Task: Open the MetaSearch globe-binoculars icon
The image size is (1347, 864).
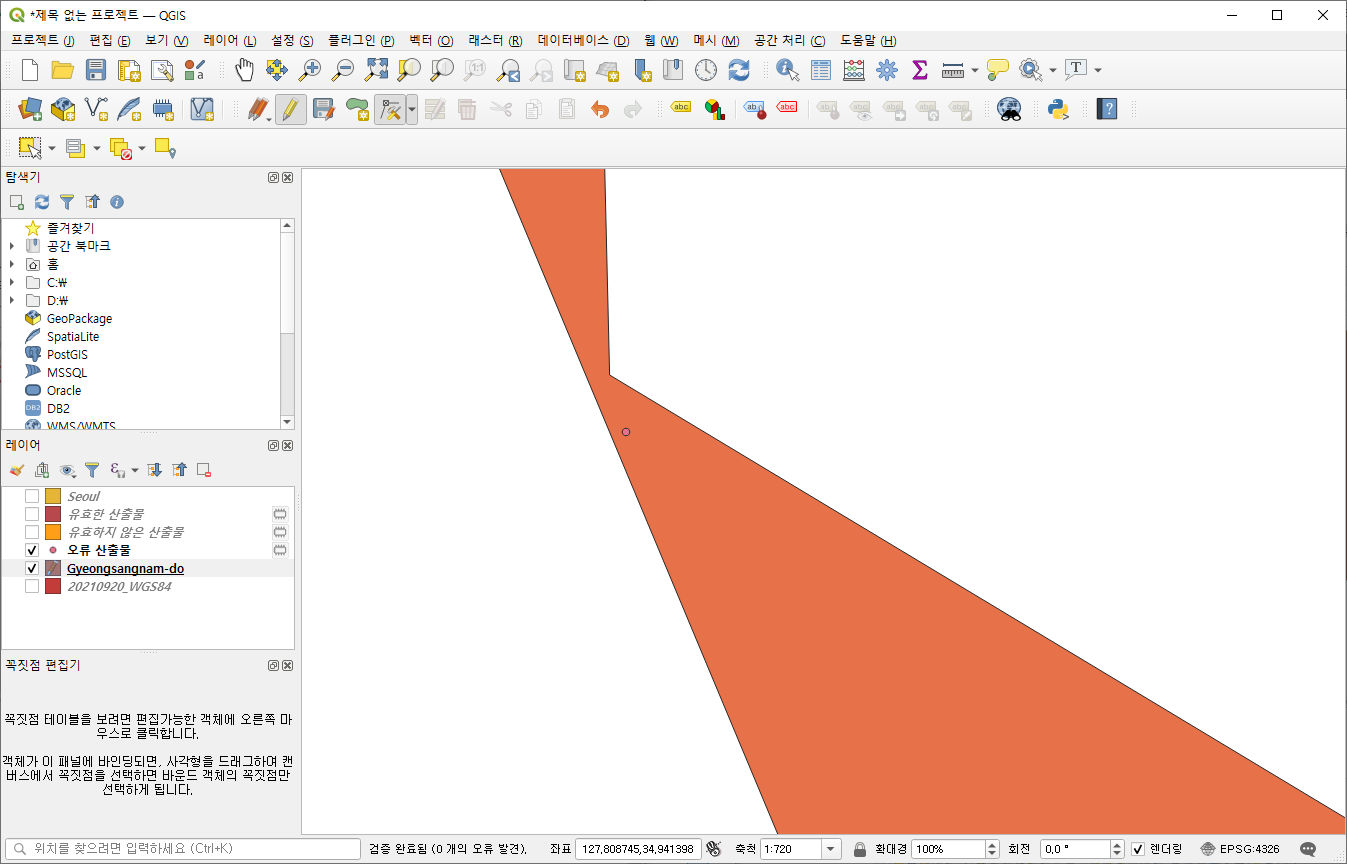Action: (x=1009, y=109)
